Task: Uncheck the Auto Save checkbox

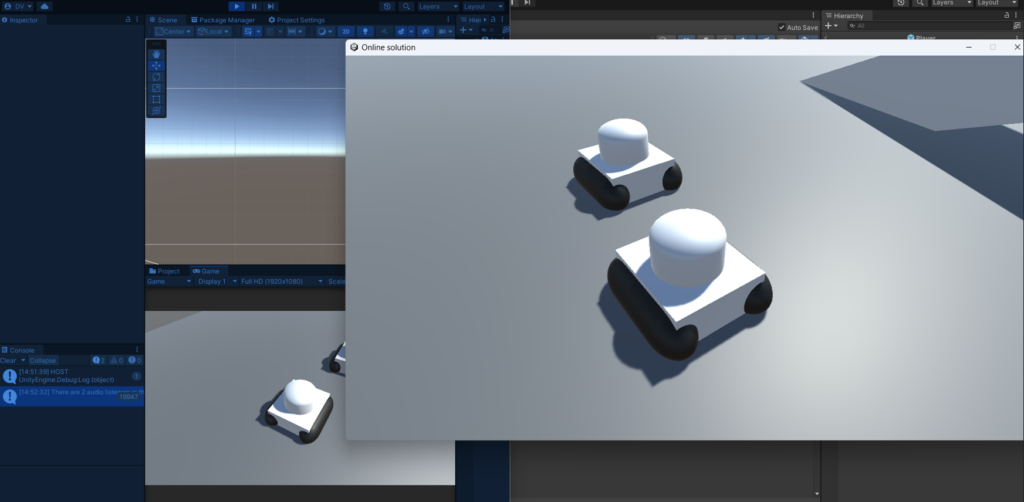Action: (x=782, y=28)
